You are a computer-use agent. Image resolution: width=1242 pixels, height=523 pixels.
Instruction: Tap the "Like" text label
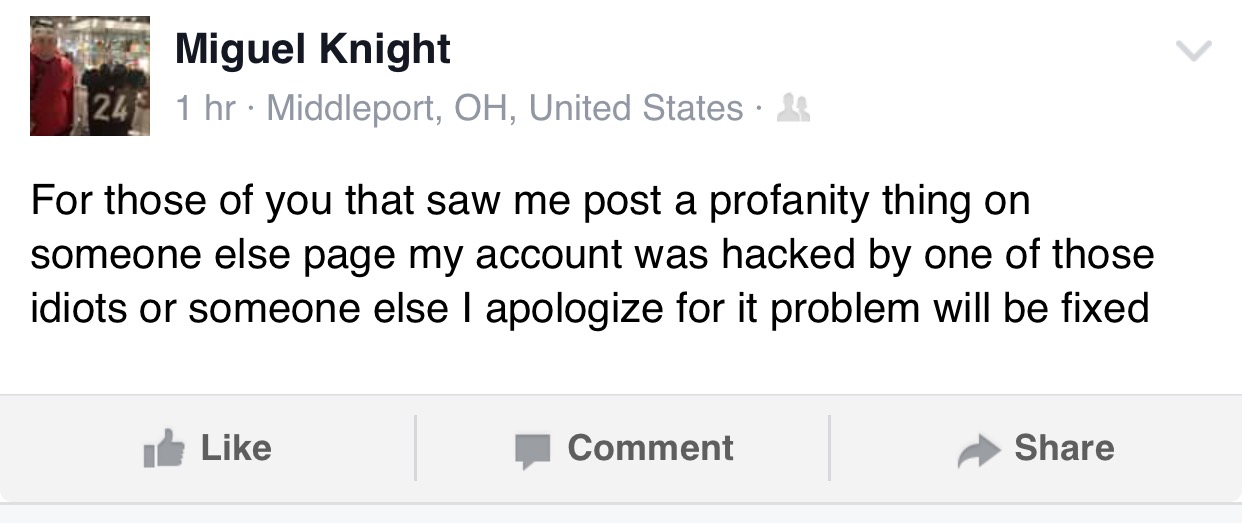click(x=236, y=448)
